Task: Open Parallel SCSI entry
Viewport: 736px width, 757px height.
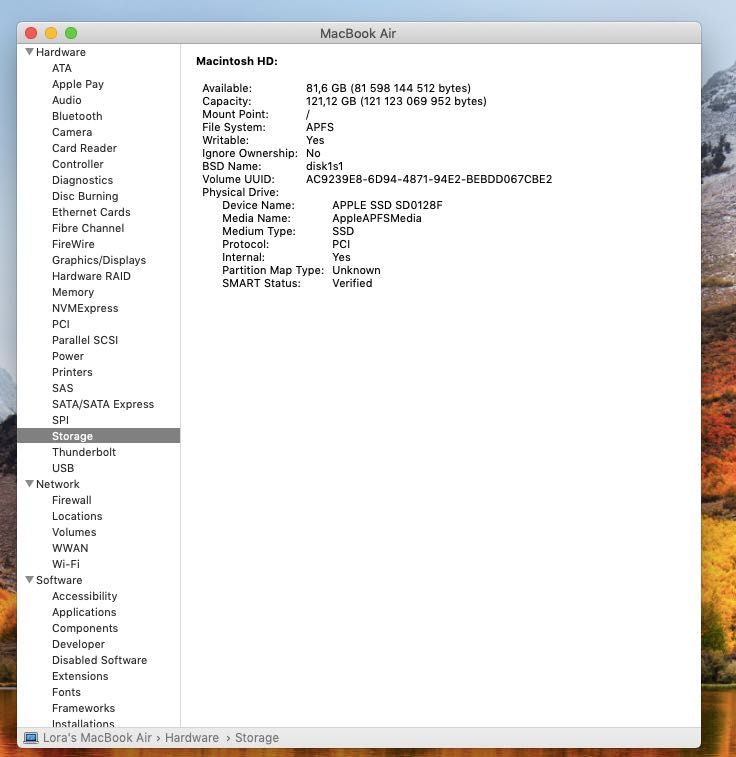Action: point(85,340)
